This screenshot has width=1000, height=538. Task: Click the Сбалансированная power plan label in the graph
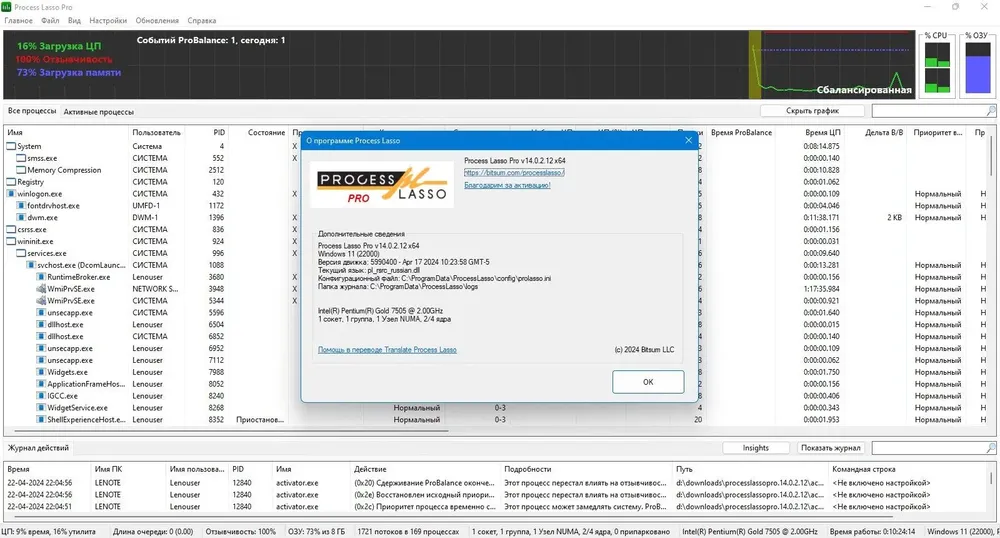pyautogui.click(x=864, y=90)
